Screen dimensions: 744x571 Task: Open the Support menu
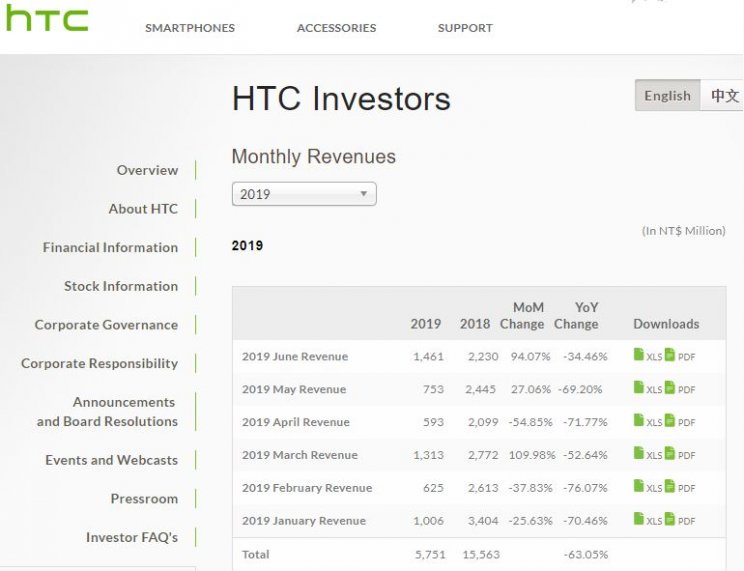click(x=465, y=28)
